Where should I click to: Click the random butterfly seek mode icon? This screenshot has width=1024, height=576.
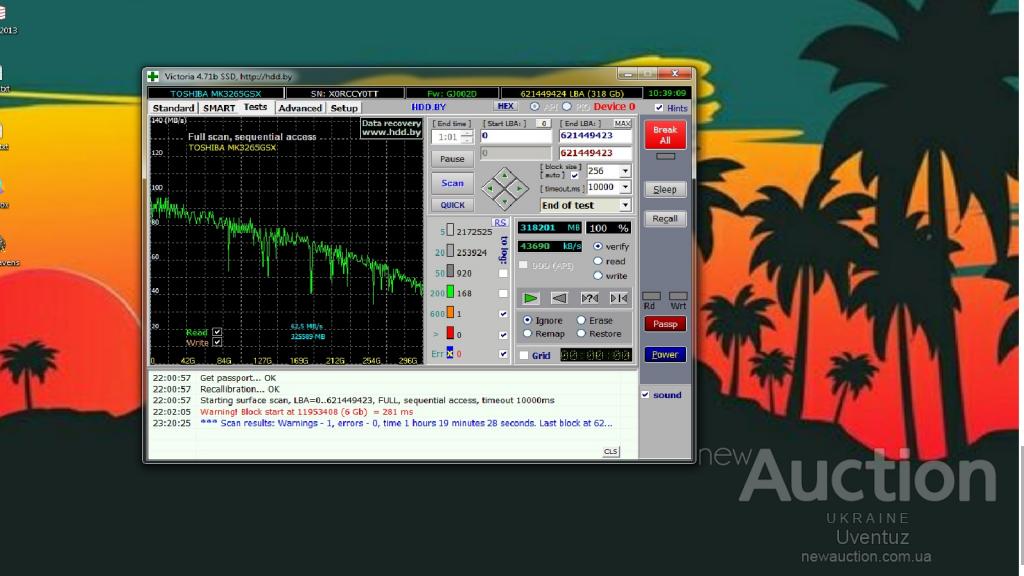[589, 298]
